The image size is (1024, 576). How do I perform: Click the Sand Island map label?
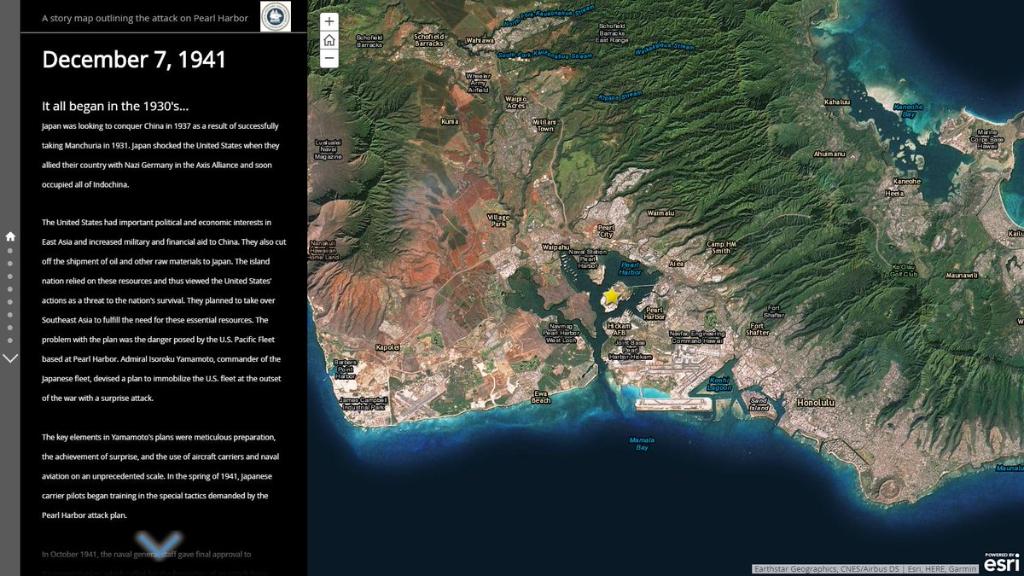(x=758, y=404)
